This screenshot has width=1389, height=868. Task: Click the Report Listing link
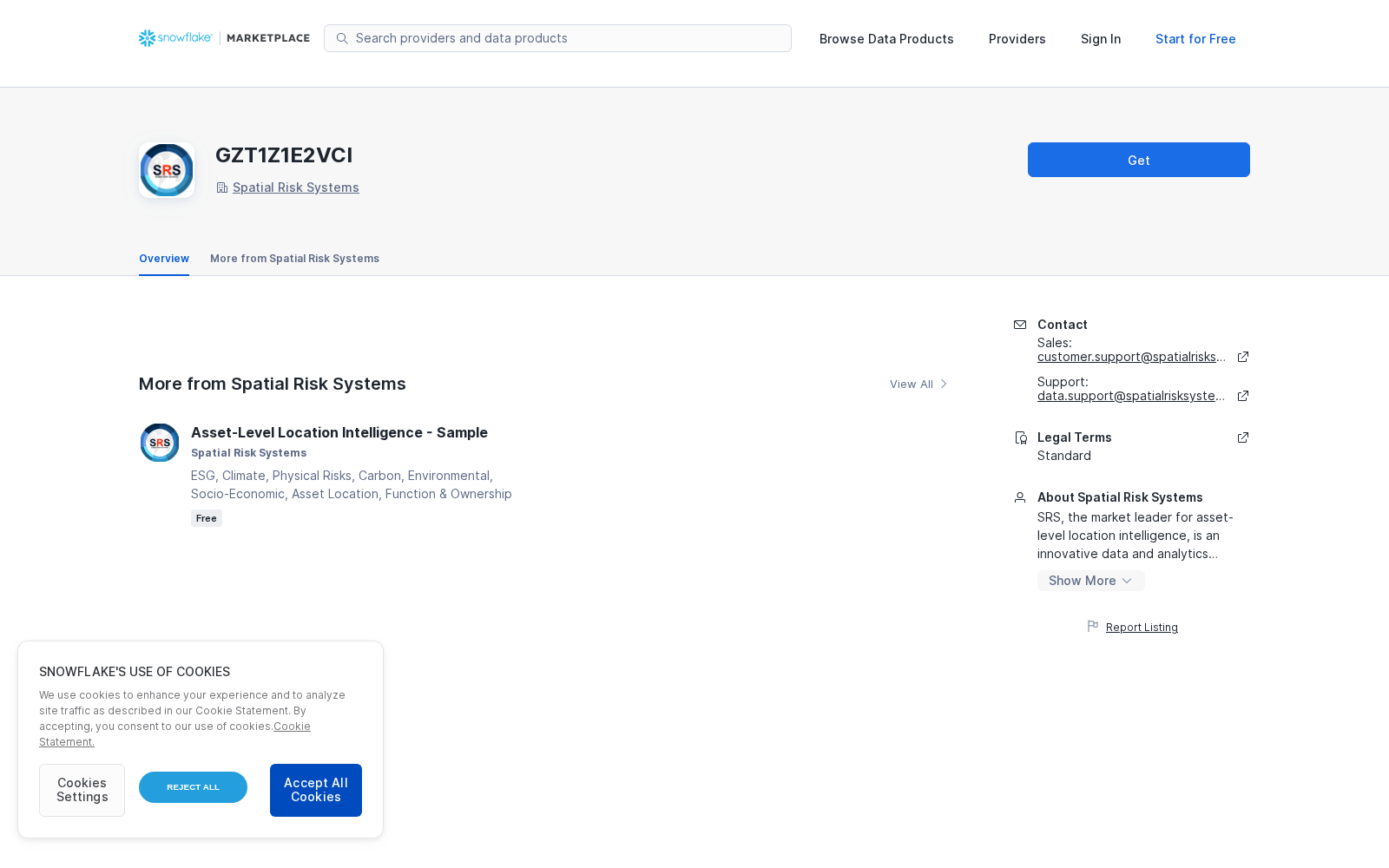[x=1142, y=628]
